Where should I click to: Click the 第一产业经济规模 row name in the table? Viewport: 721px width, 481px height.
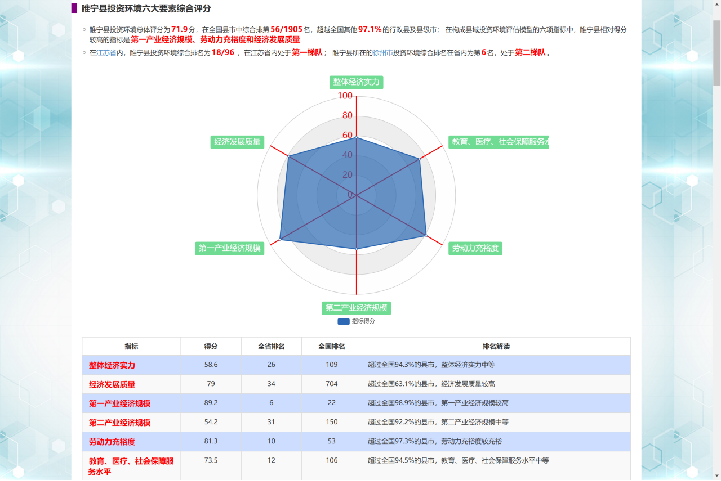click(x=120, y=404)
